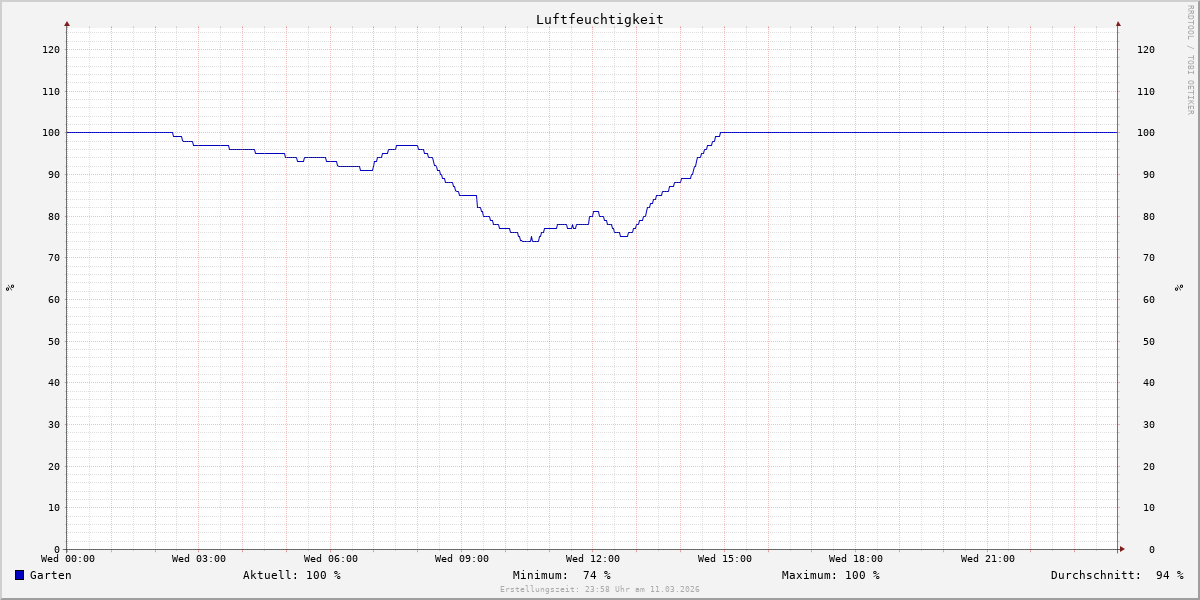Click the Wed 03:00 time axis label
Image resolution: width=1200 pixels, height=600 pixels.
(199, 559)
